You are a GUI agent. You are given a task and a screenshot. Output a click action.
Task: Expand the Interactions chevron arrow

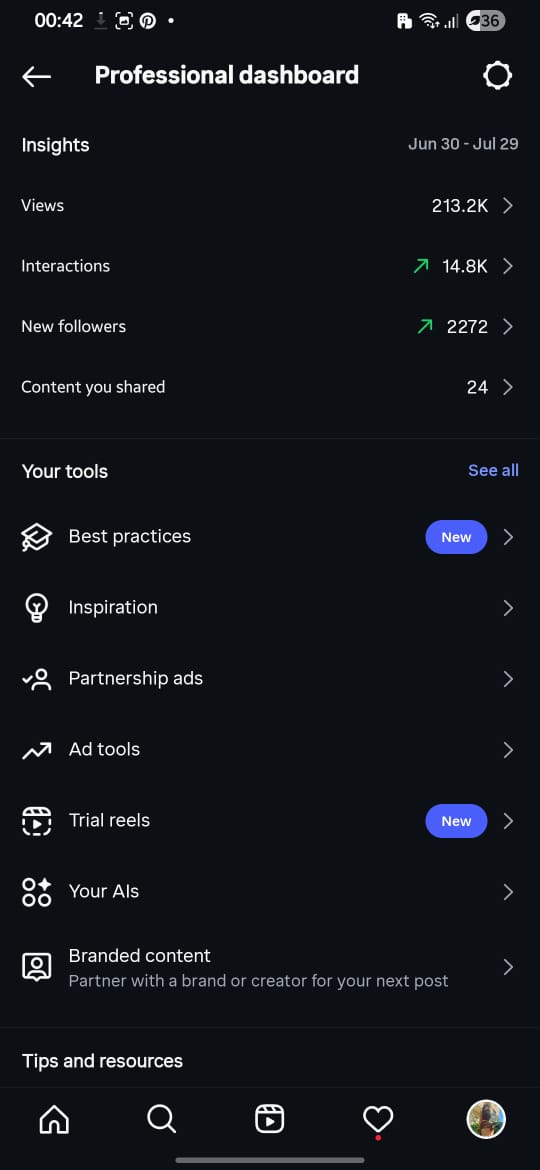pyautogui.click(x=508, y=266)
